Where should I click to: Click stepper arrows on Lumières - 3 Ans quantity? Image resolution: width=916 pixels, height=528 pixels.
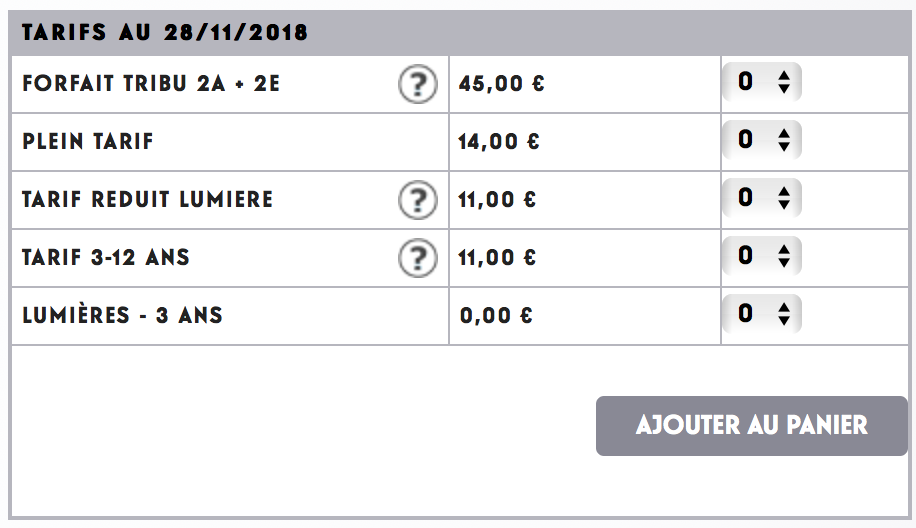[x=784, y=314]
